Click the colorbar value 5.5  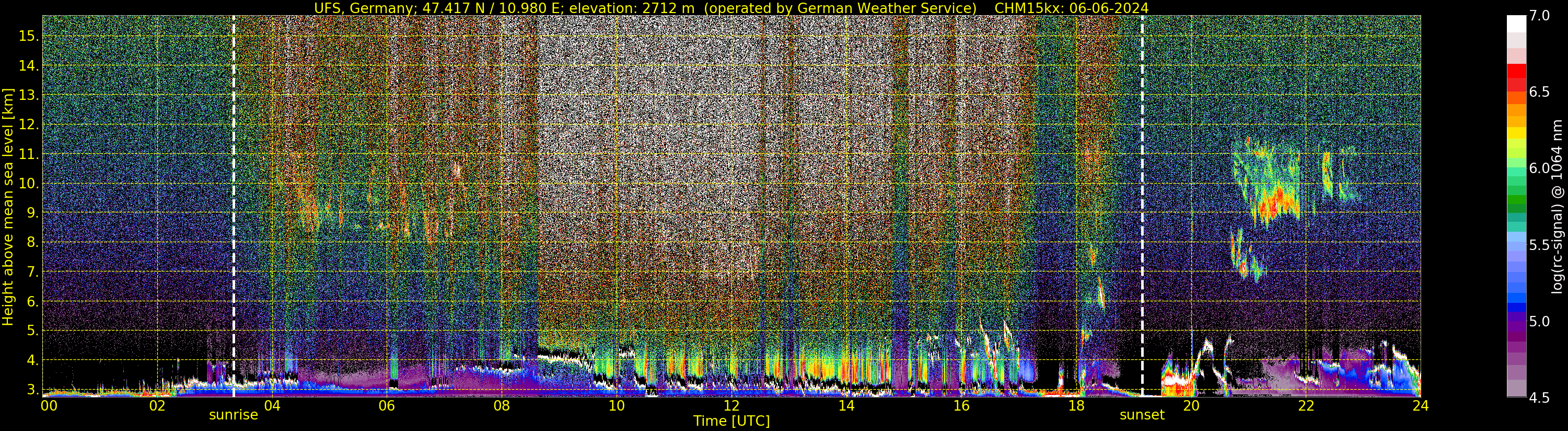pos(1539,245)
